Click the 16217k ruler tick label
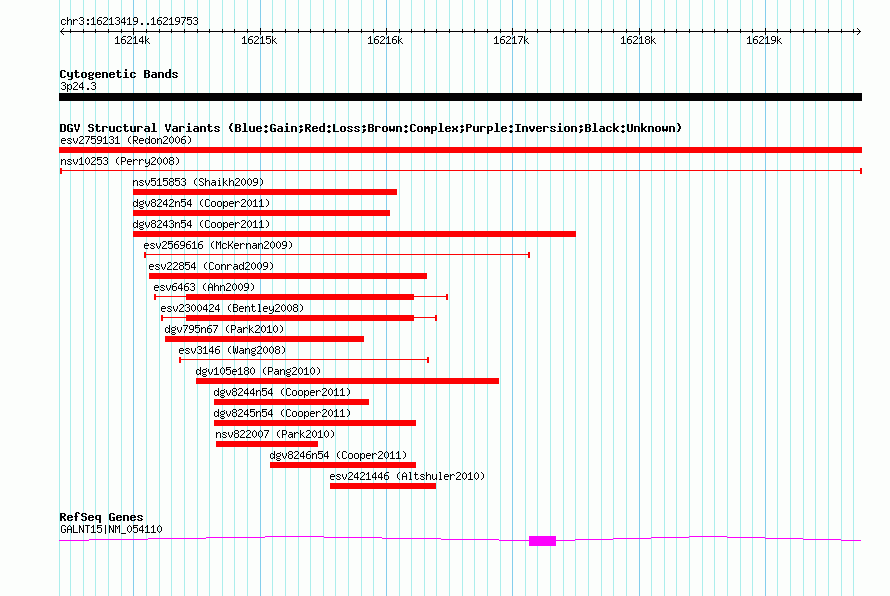 [x=511, y=40]
